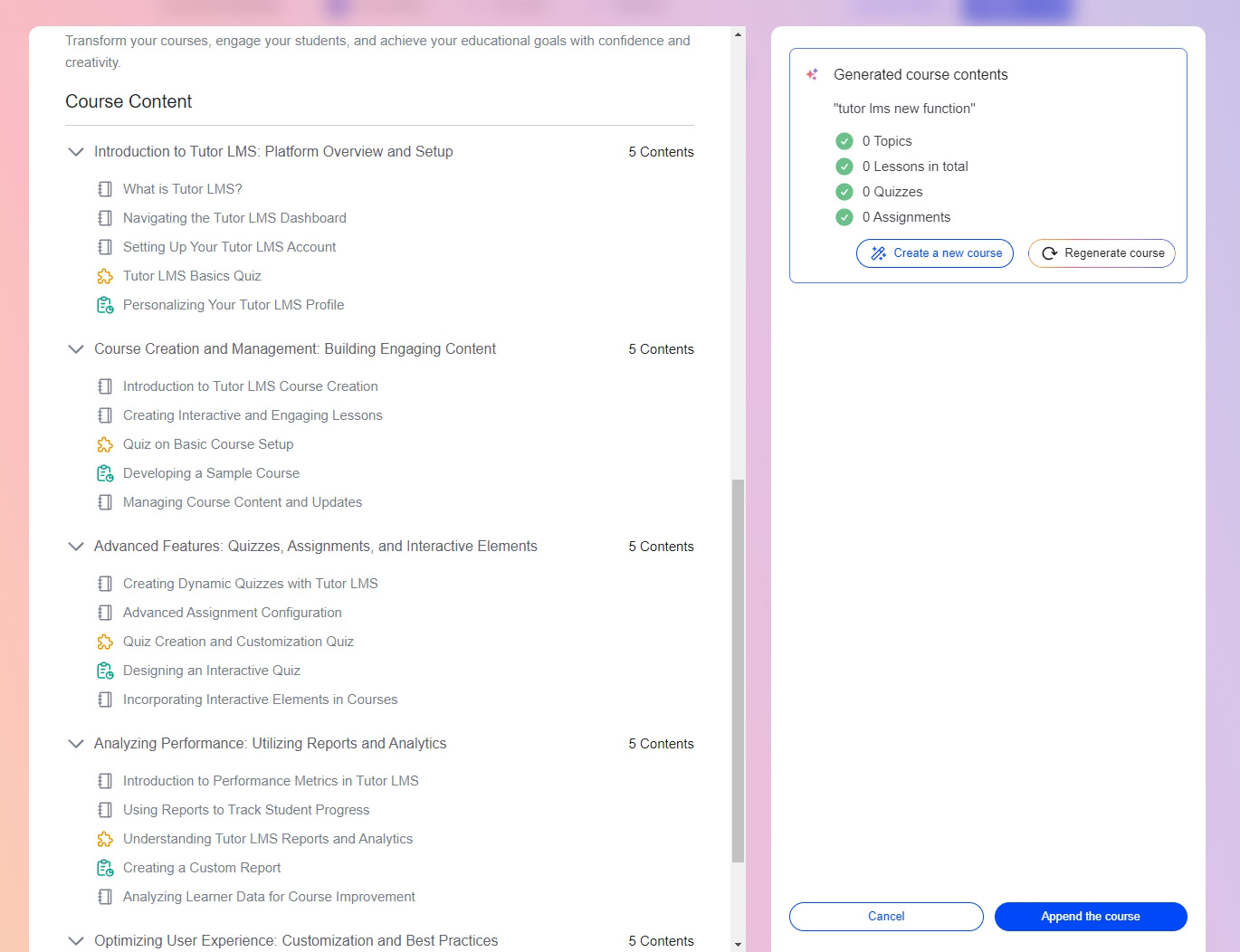
Task: Click lesson icon beside Introduction to Performance Metrics
Action: [105, 781]
